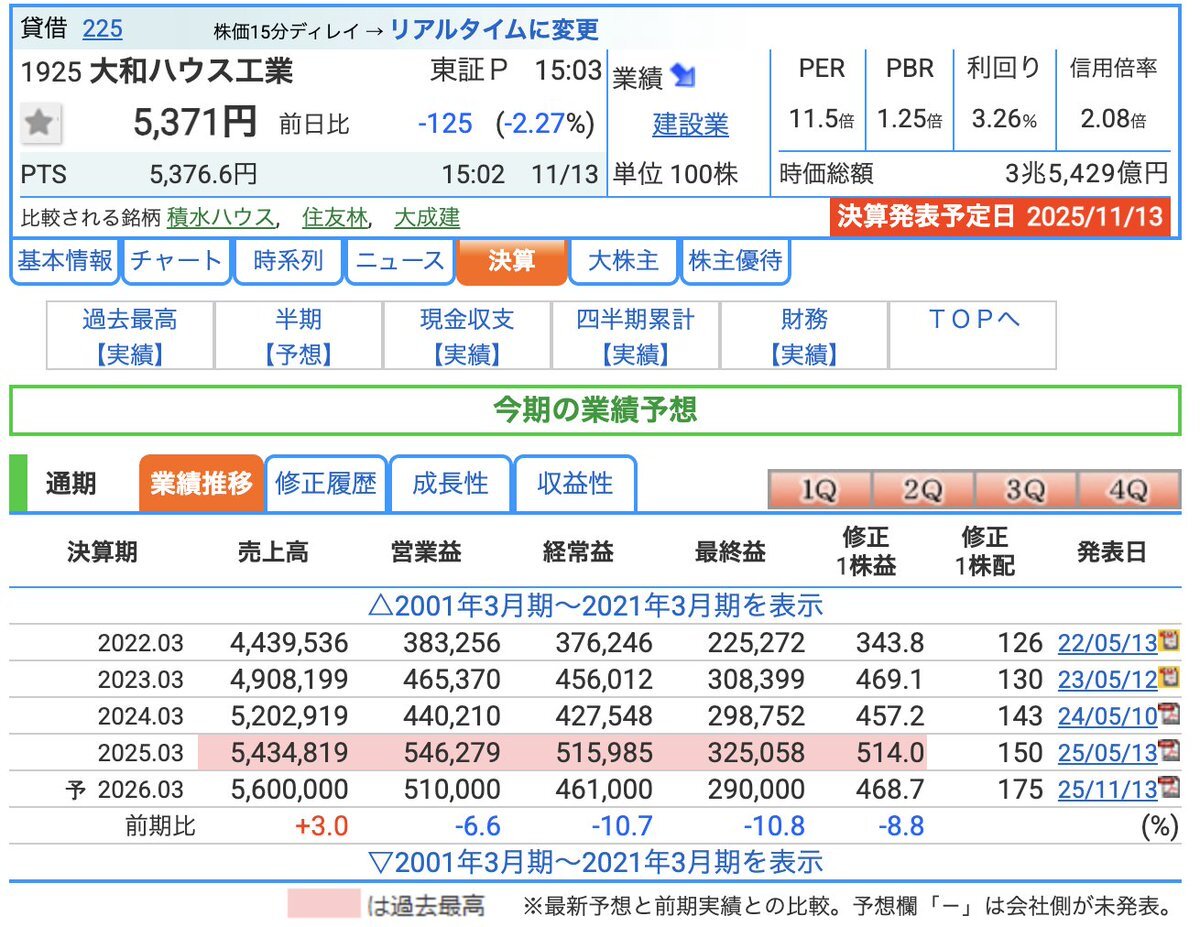This screenshot has height=927, width=1200.
Task: Click PTS price 5,376.6円
Action: (203, 175)
